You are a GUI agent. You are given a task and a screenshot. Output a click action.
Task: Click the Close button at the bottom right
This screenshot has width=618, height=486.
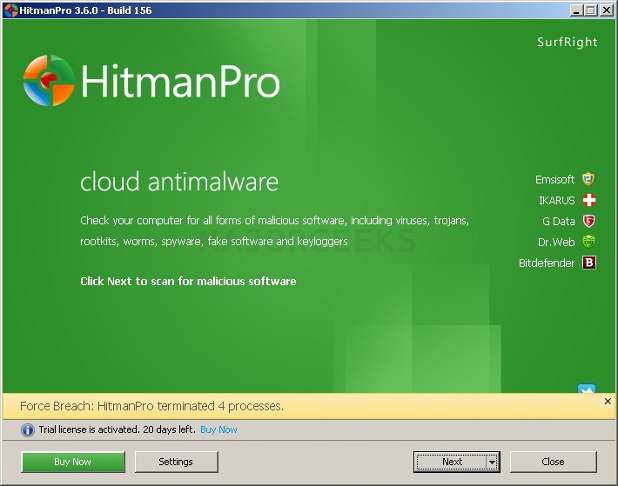point(553,462)
